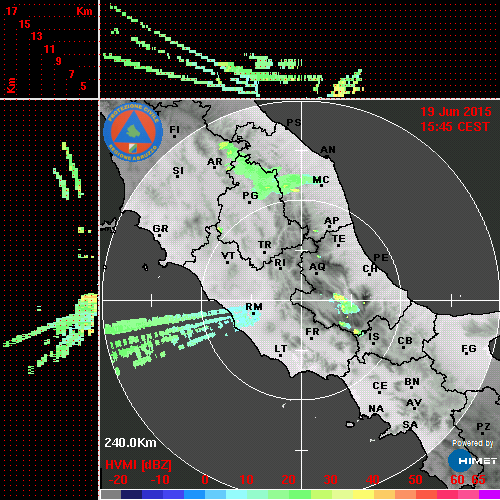Click the yellow storm cell near IS

point(357,332)
